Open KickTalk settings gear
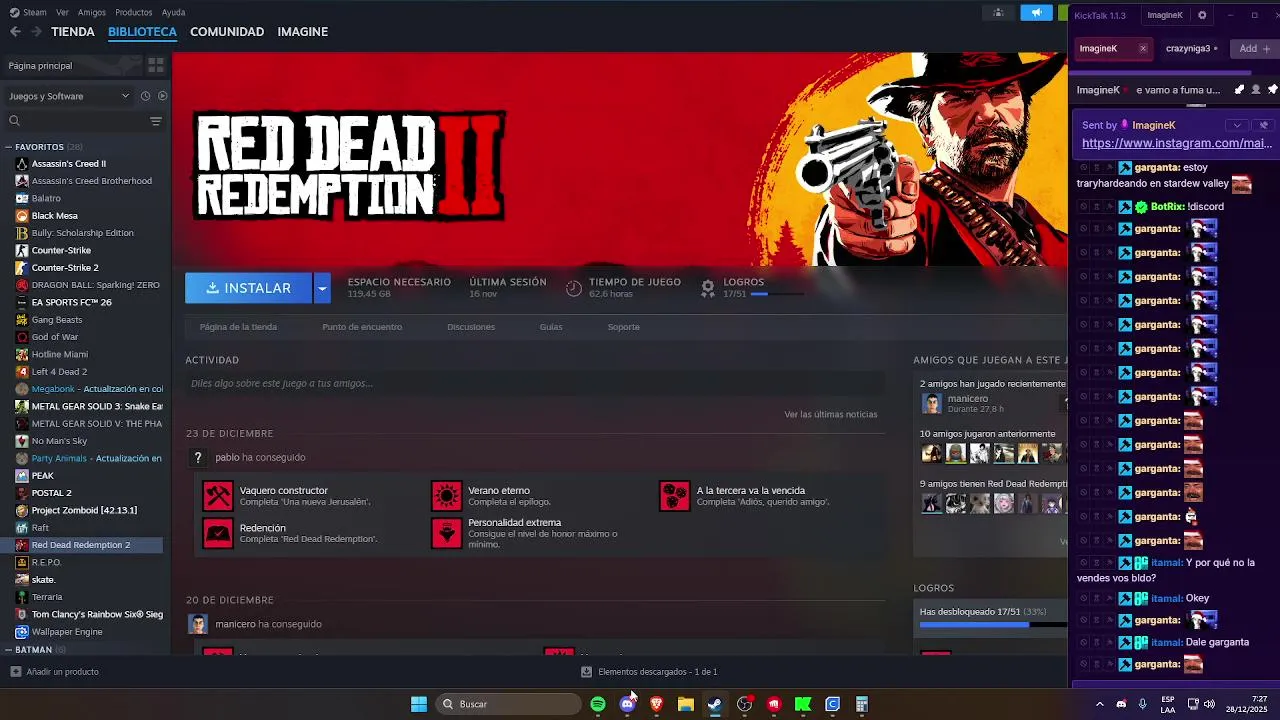The height and width of the screenshot is (720, 1280). pos(1202,15)
